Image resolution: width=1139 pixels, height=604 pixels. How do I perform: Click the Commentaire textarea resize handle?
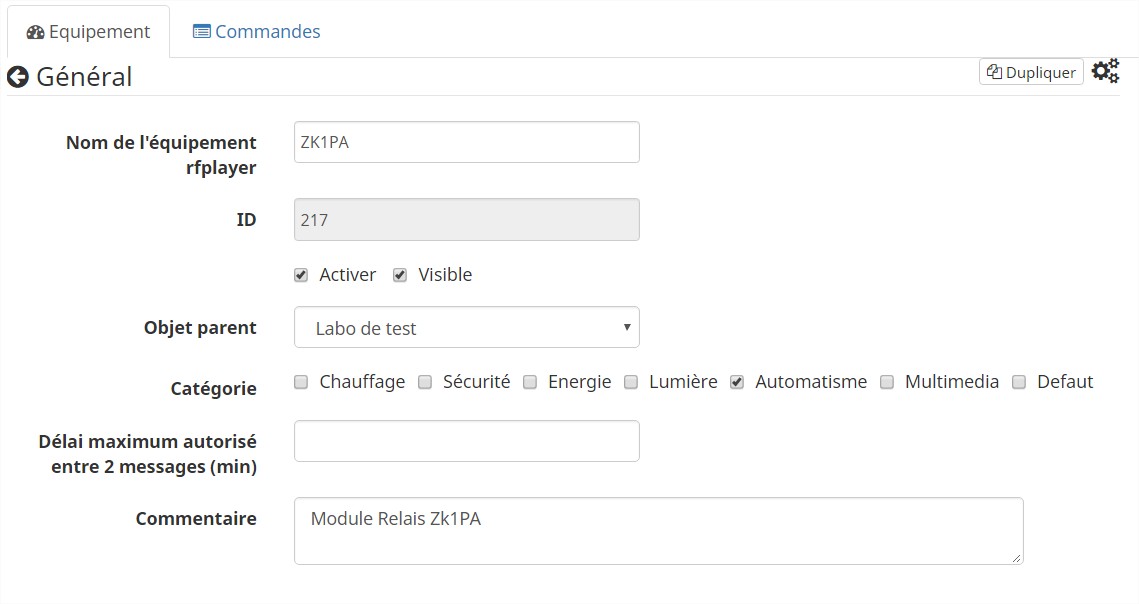click(x=1017, y=558)
